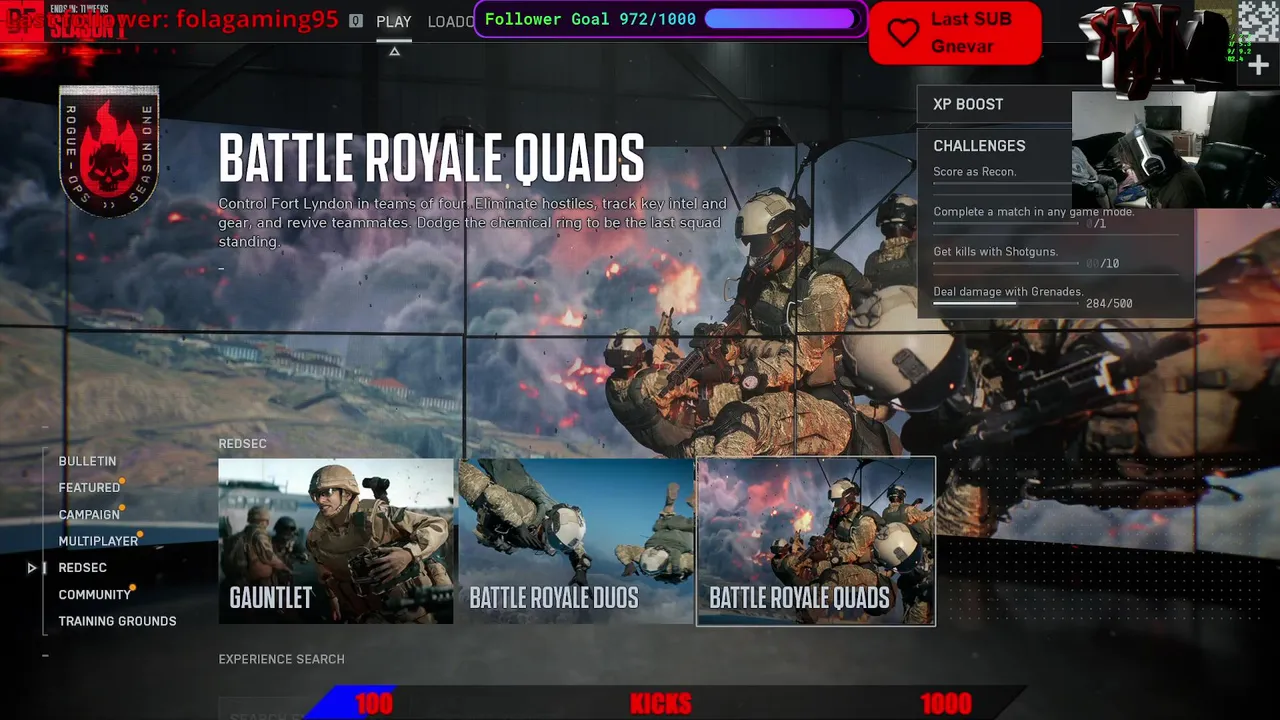1280x720 pixels.
Task: Click the orange notification dot on FEATURED
Action: tap(122, 480)
